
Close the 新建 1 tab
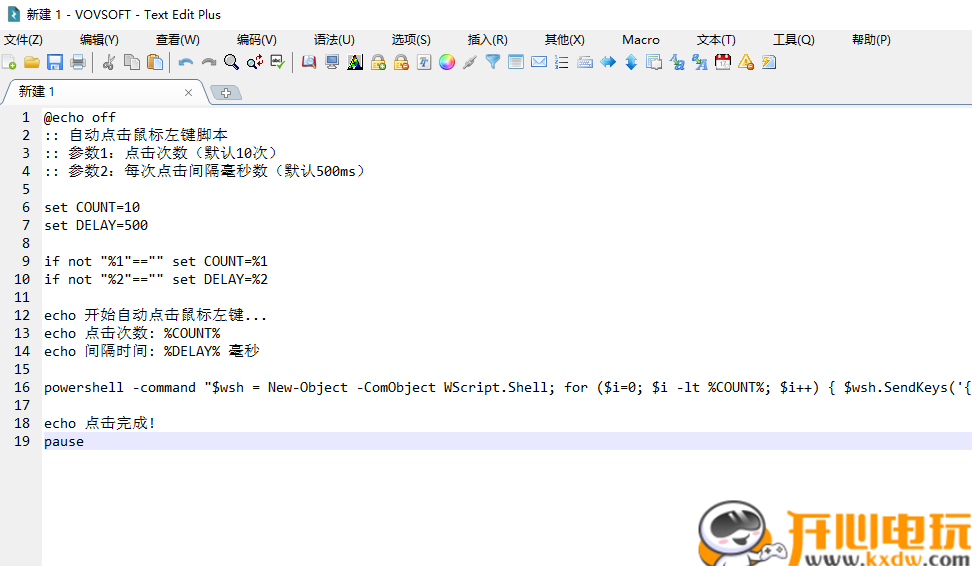coord(188,92)
